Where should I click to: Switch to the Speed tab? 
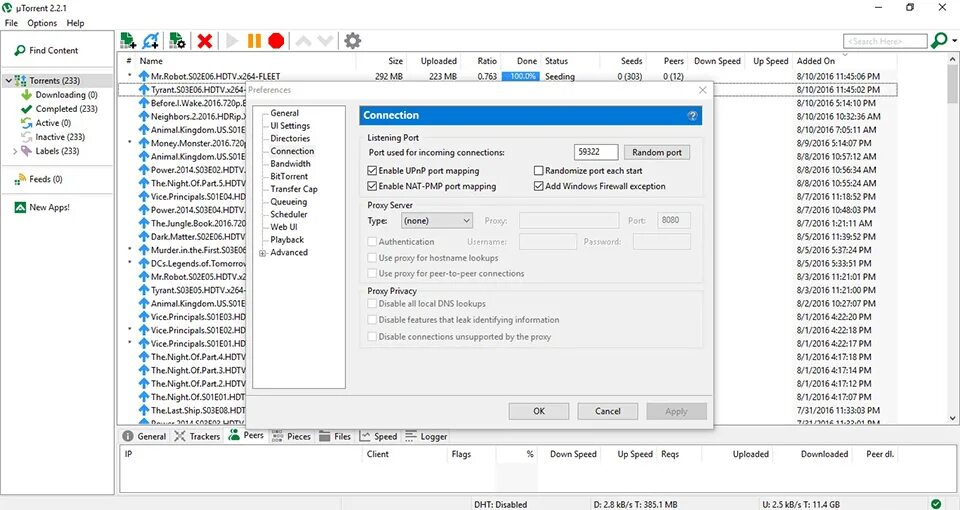tap(378, 437)
